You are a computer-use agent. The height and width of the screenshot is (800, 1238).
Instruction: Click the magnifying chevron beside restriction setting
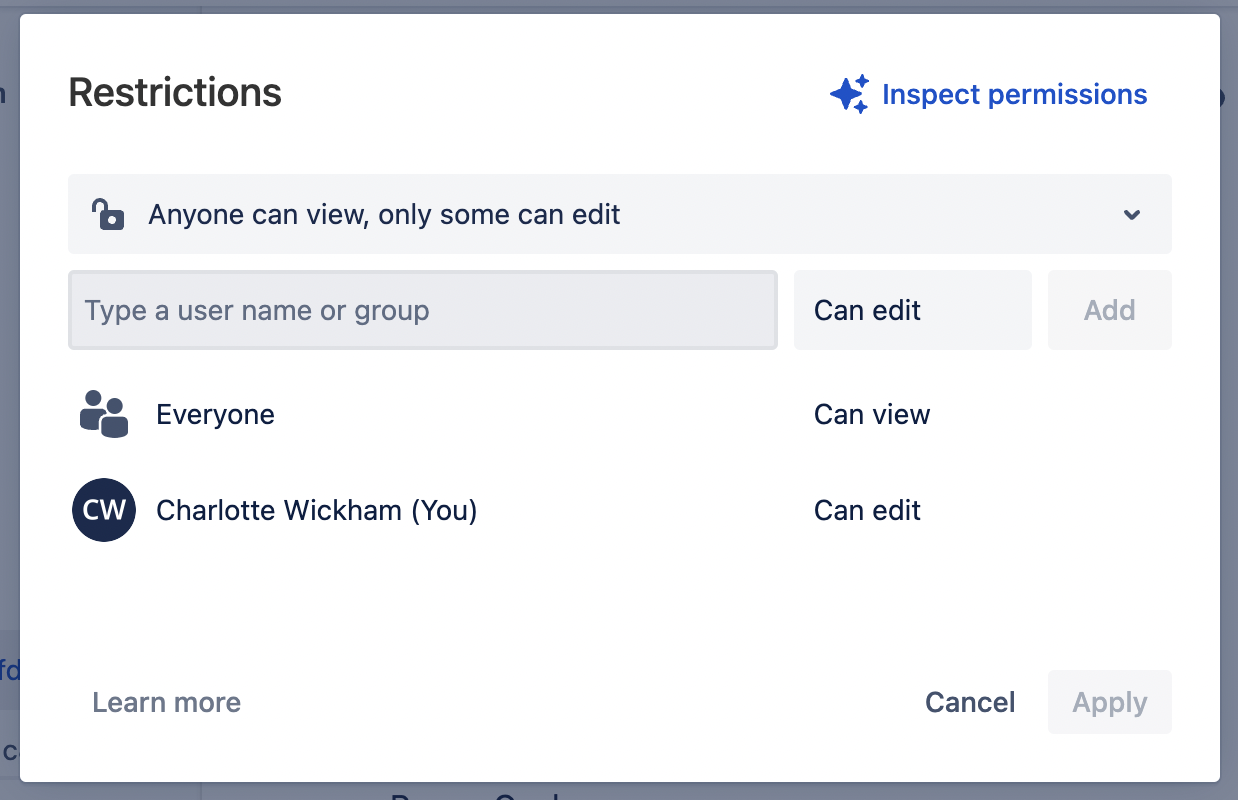(1131, 214)
